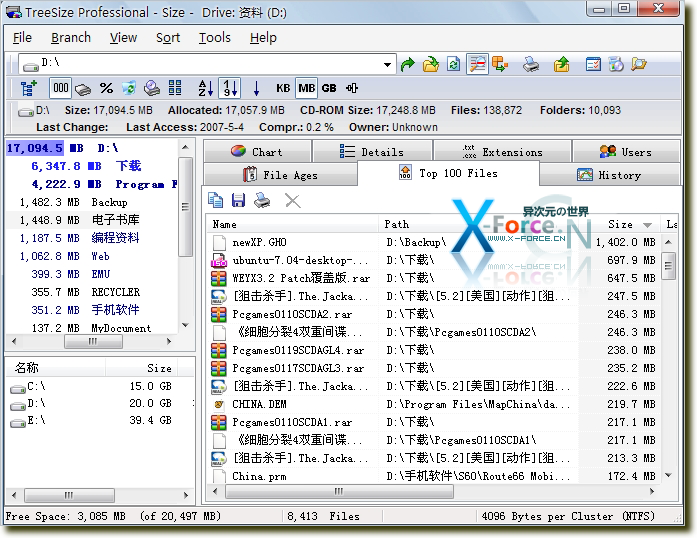Screen dimensions: 697x538
Task: Select the ubuntu-7.04-desktop file row
Action: click(434, 260)
